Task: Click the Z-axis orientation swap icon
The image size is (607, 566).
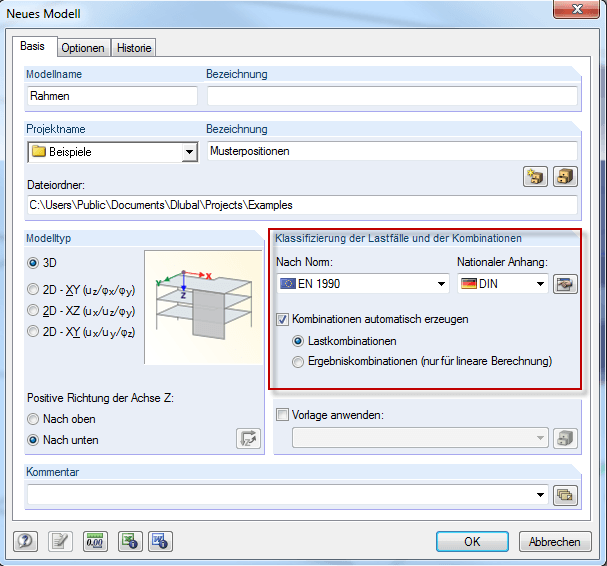Action: pyautogui.click(x=249, y=439)
